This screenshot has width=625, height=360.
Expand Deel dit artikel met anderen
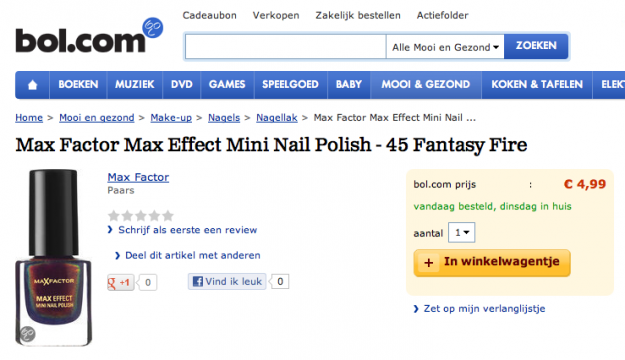[x=188, y=255]
